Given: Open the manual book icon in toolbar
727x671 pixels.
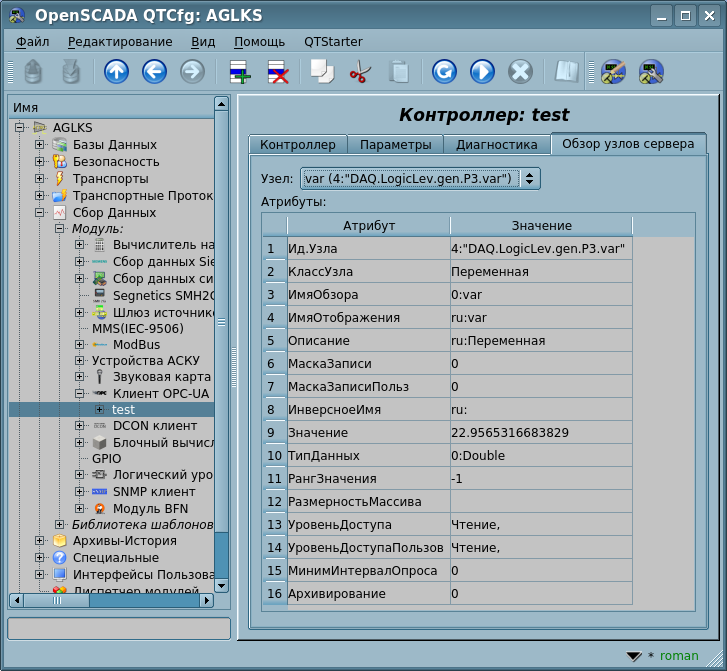Looking at the screenshot, I should (x=567, y=72).
